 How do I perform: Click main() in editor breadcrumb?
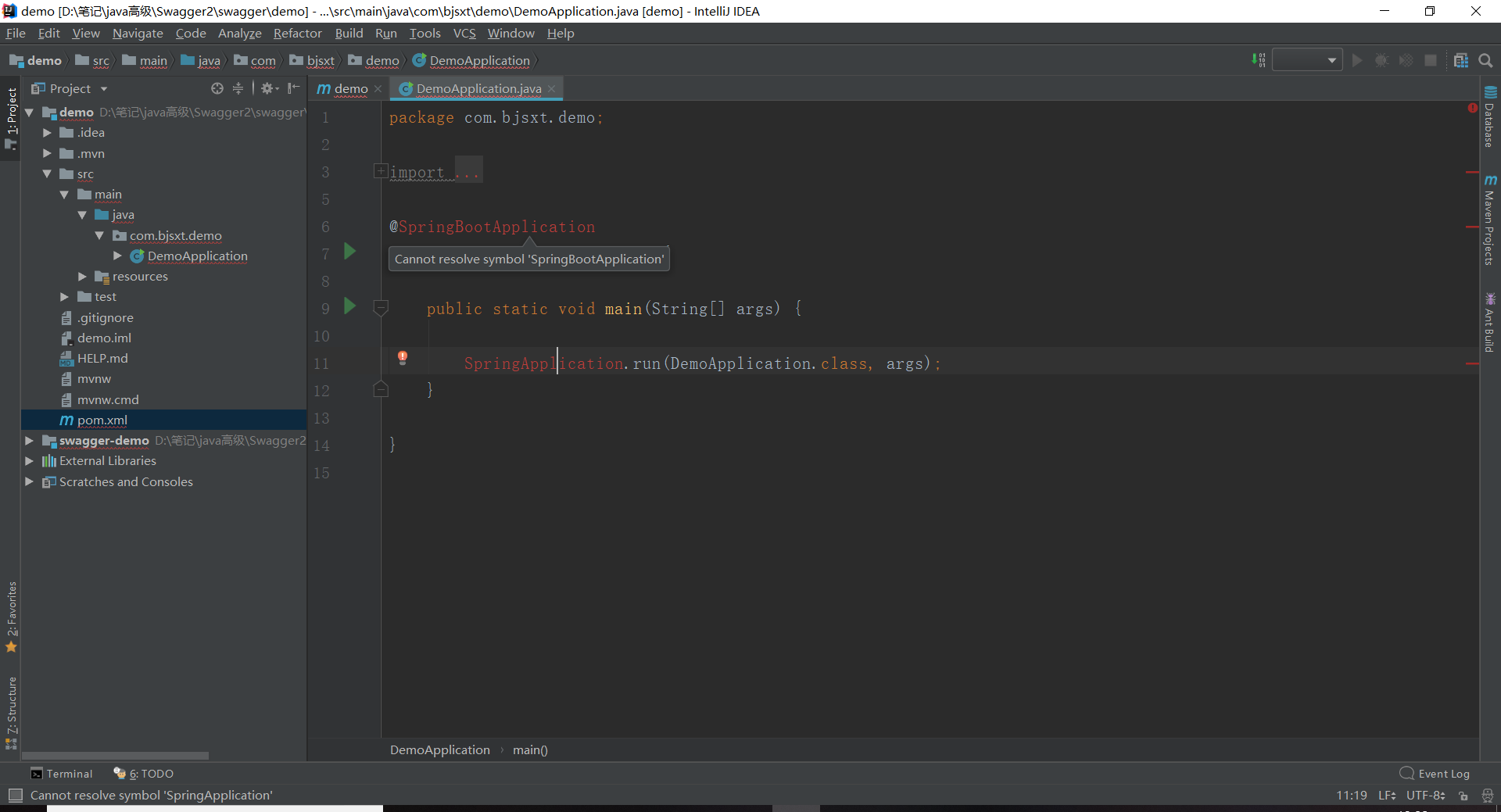coord(530,749)
